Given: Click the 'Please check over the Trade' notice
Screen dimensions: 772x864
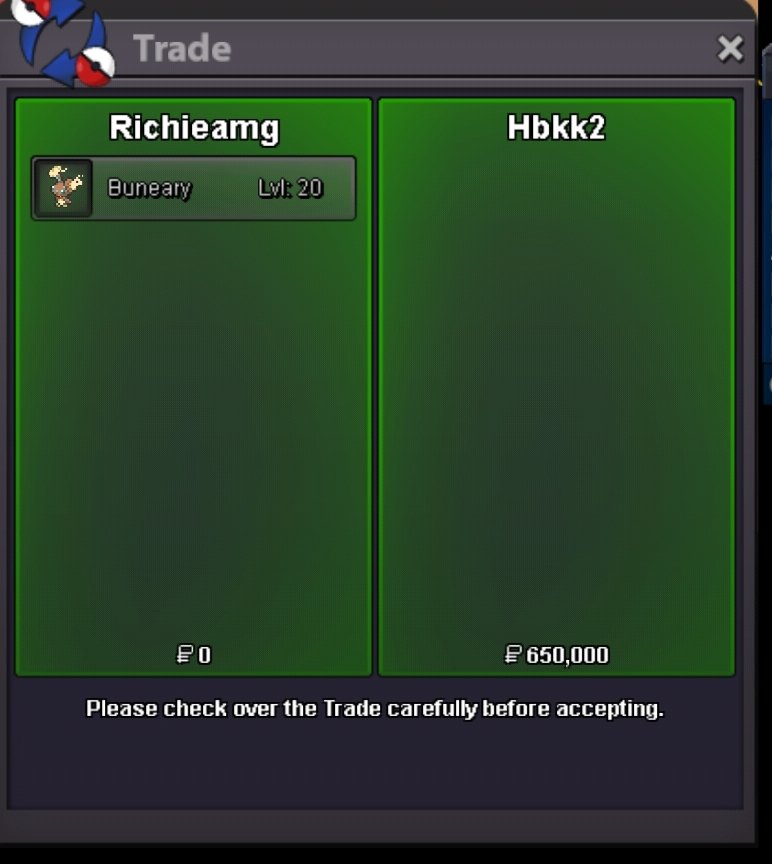Looking at the screenshot, I should pos(375,709).
